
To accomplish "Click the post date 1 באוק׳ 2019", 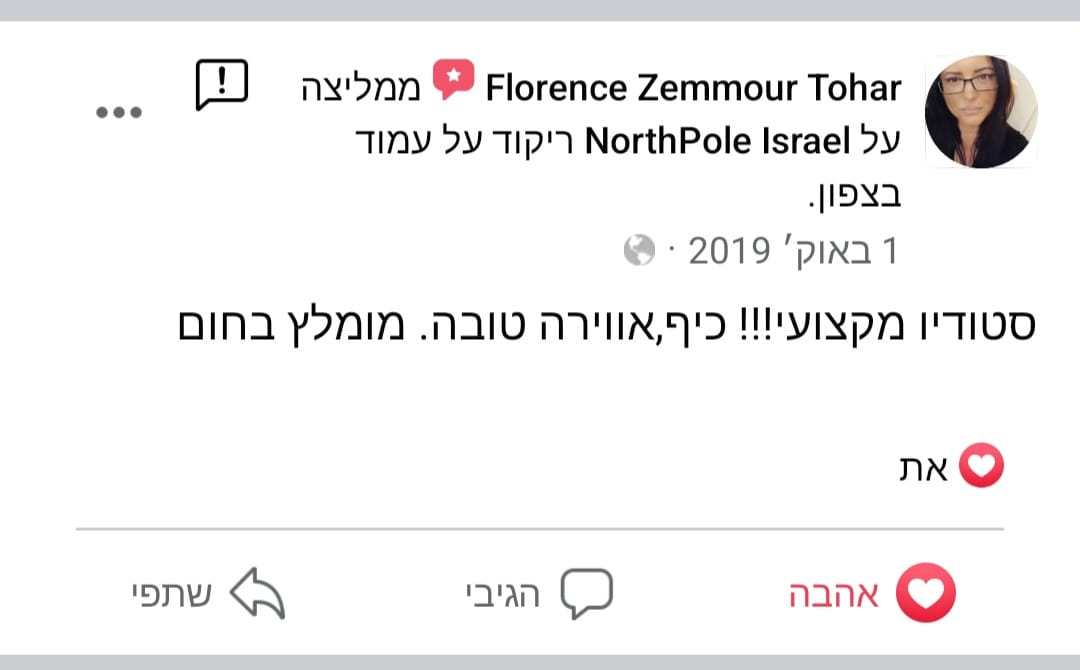I will pos(793,251).
